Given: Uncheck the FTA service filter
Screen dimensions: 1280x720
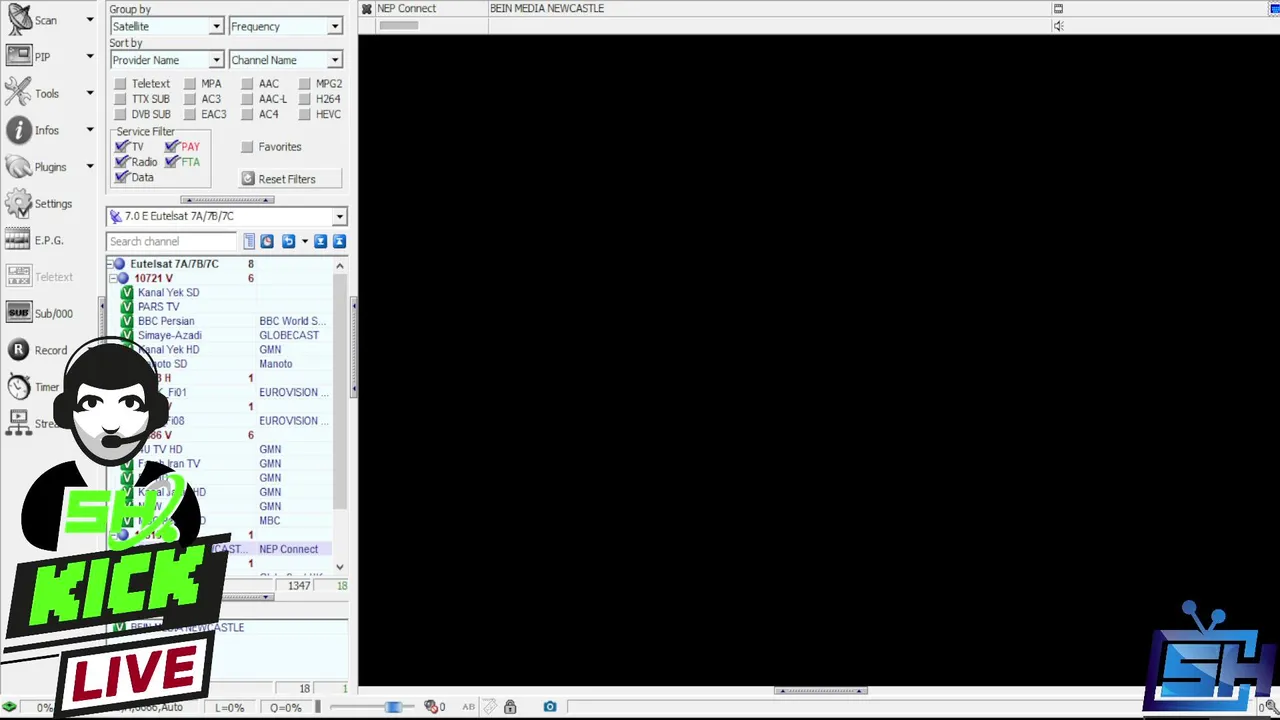Looking at the screenshot, I should point(172,161).
